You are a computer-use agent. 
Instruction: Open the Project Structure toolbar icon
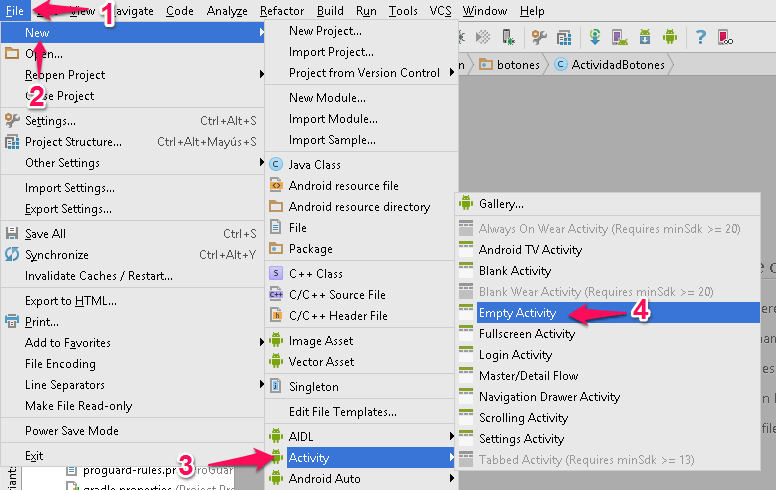[x=564, y=37]
